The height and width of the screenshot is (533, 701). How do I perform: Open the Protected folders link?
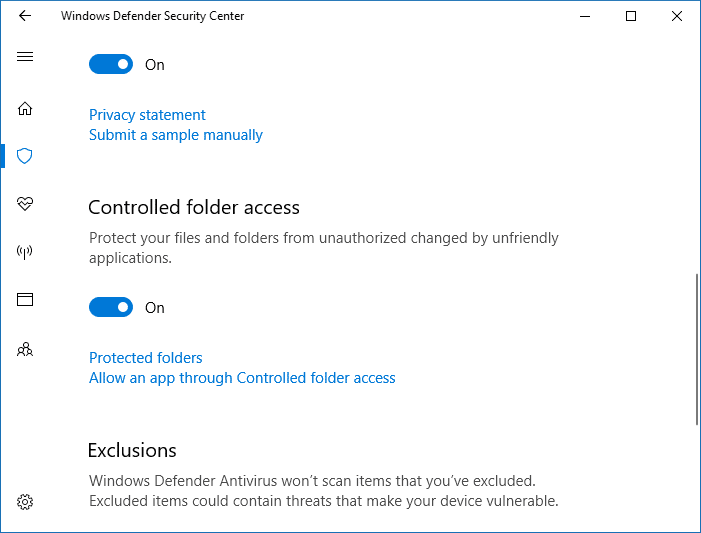click(x=146, y=358)
